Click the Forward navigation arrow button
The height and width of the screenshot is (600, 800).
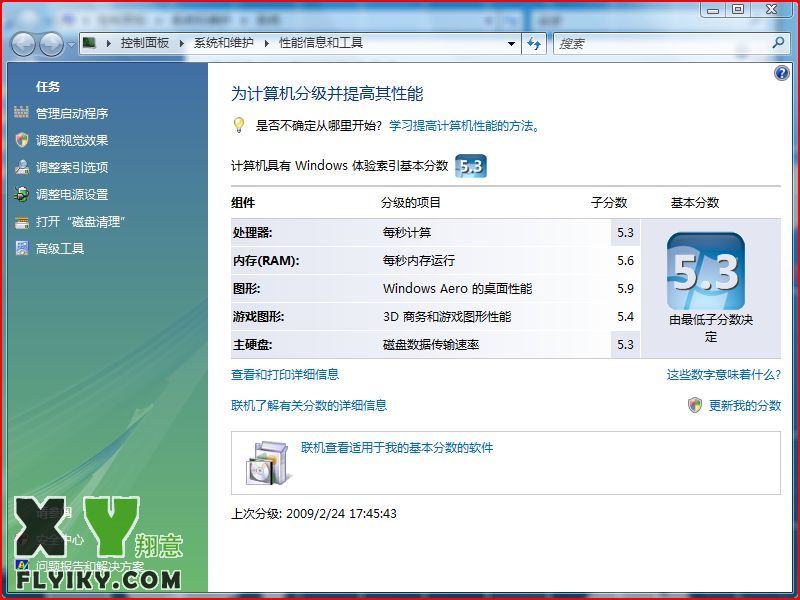tap(52, 44)
